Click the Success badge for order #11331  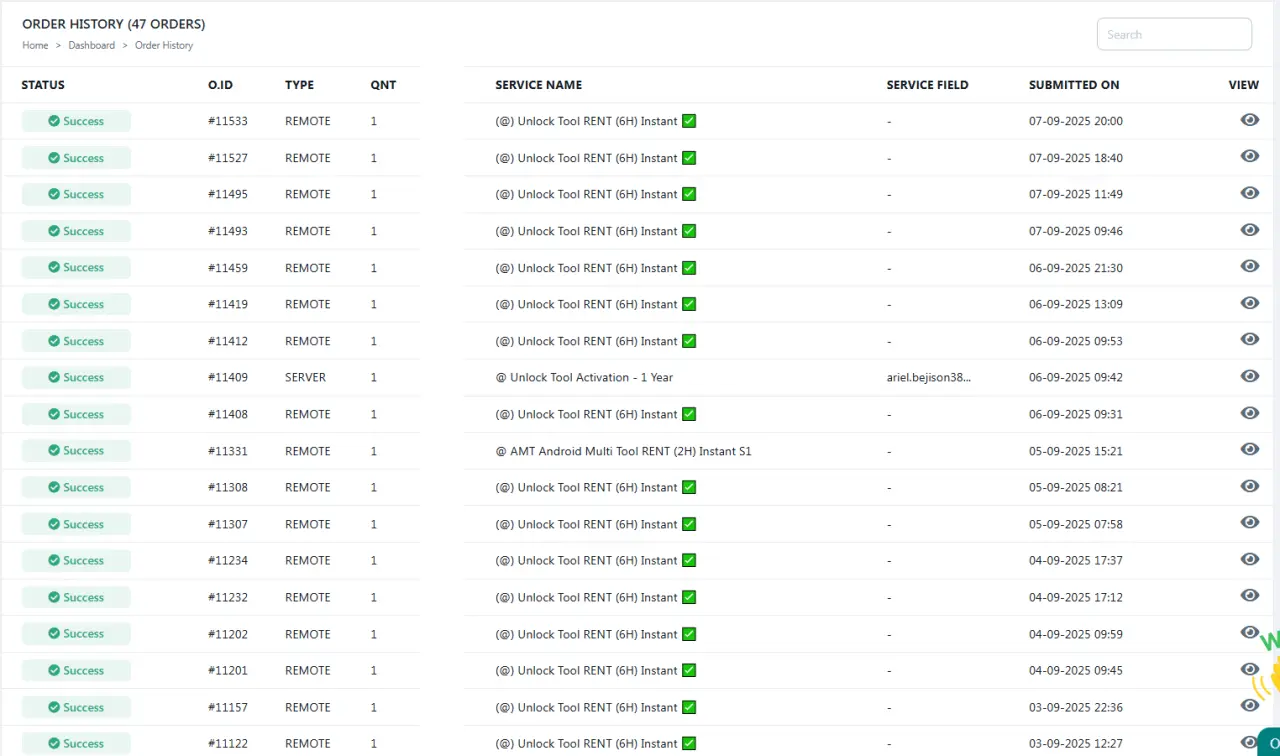coord(76,450)
